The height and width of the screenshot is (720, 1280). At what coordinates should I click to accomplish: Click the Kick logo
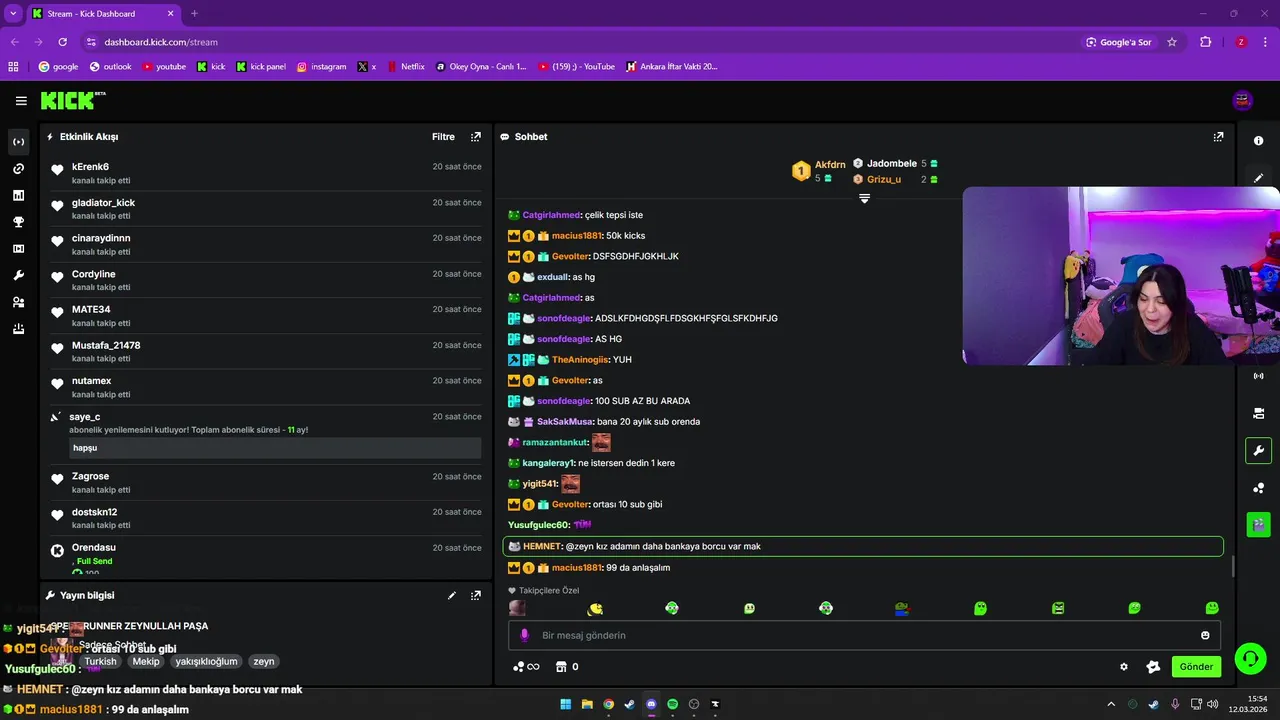point(72,100)
